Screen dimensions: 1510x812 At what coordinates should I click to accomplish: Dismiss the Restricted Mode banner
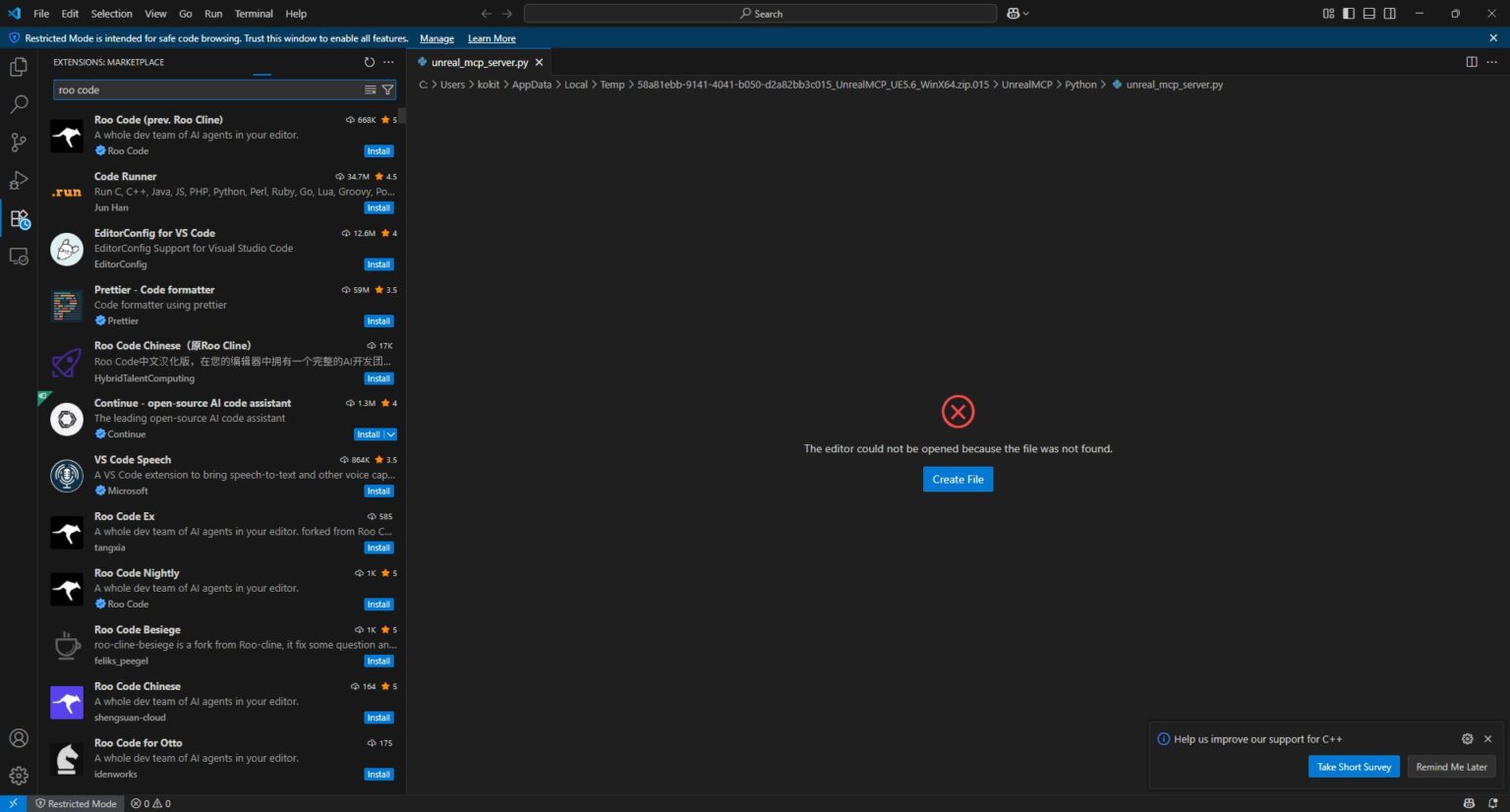coord(1493,38)
